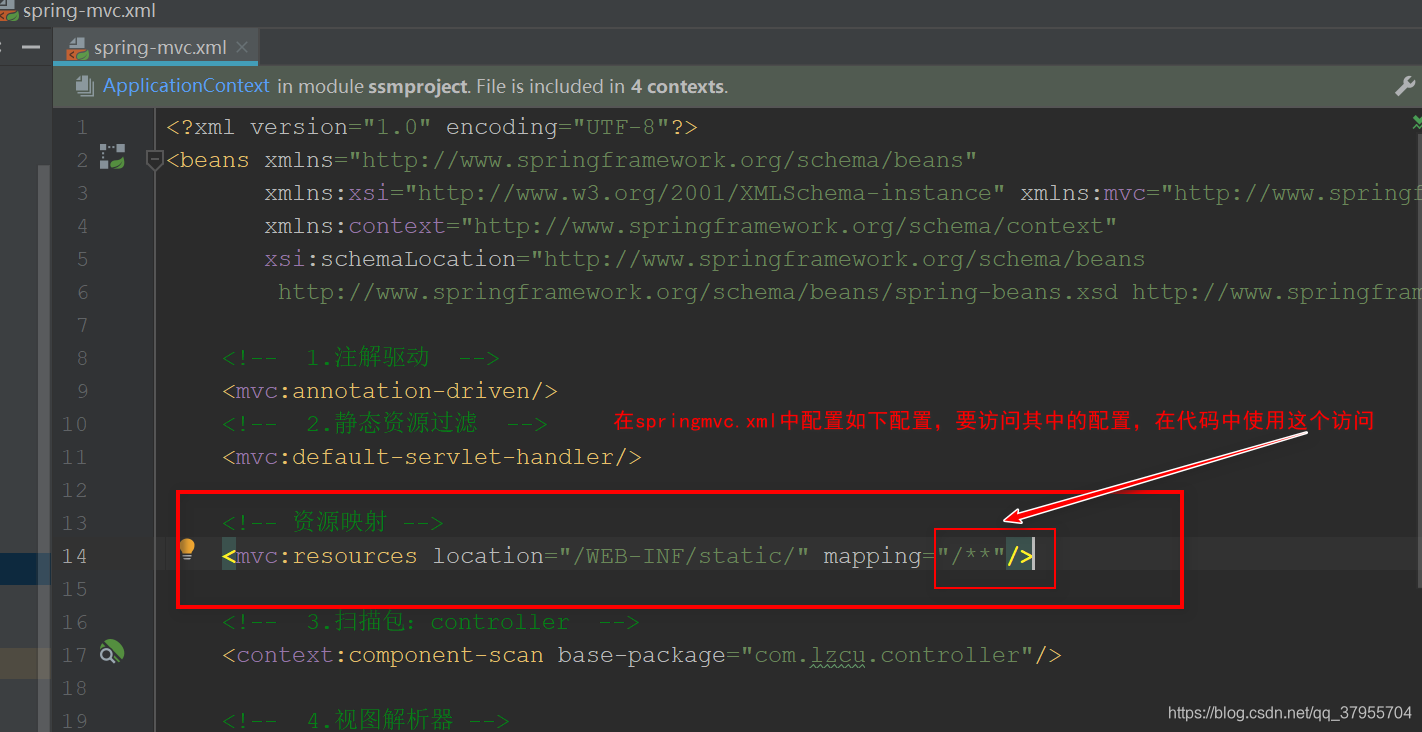Click the component-scan gutter icon on line 17

click(x=111, y=654)
